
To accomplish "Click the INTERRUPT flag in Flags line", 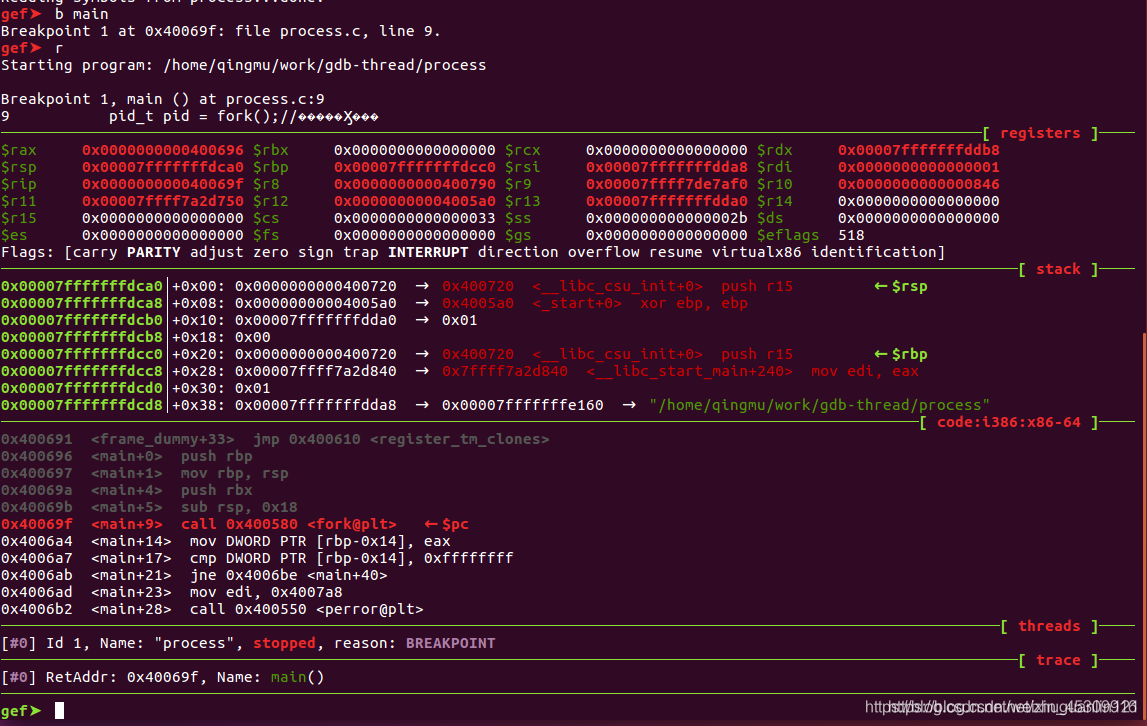I will pyautogui.click(x=428, y=252).
